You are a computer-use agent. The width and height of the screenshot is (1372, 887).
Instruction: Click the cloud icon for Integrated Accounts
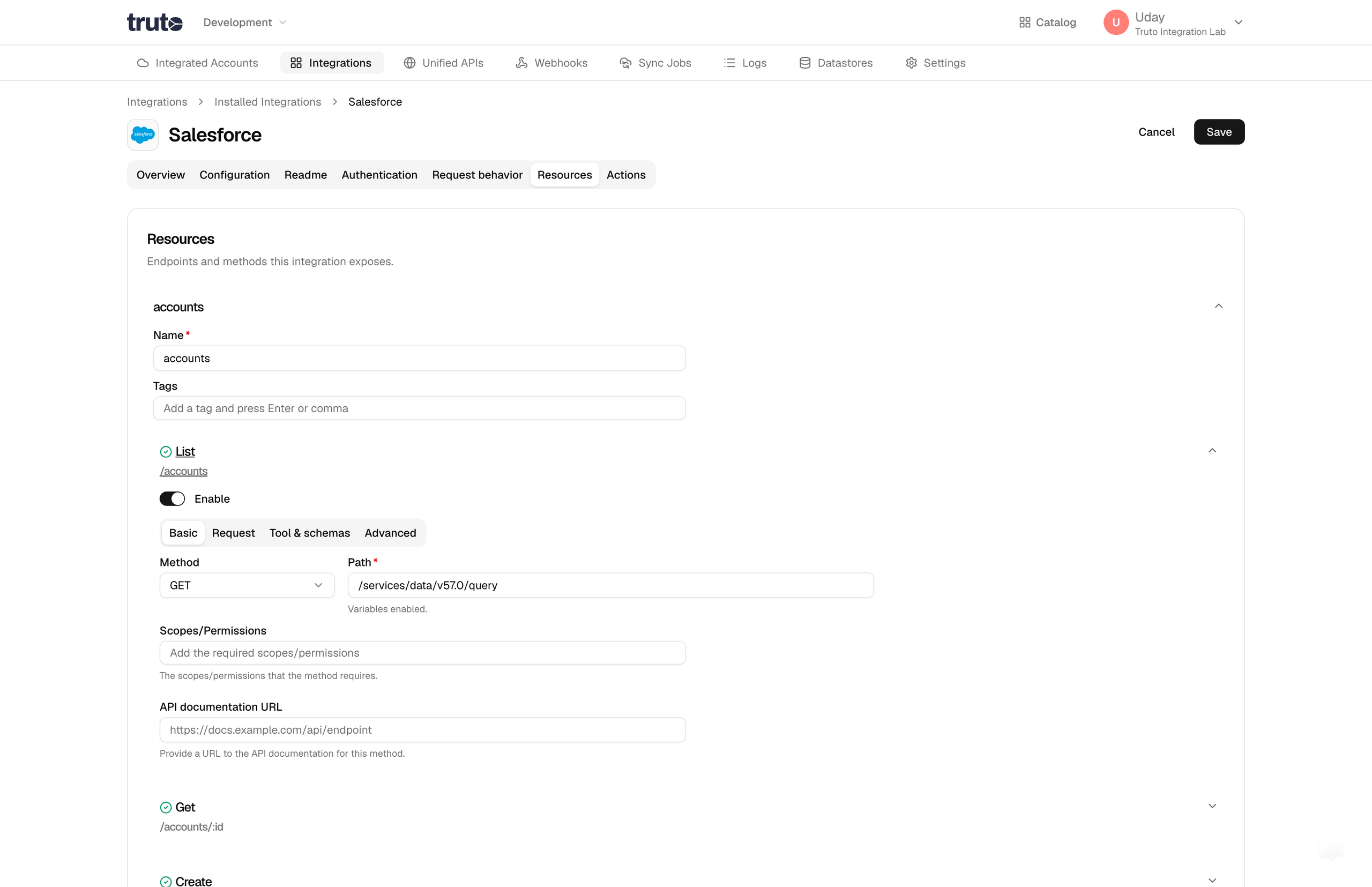[143, 63]
